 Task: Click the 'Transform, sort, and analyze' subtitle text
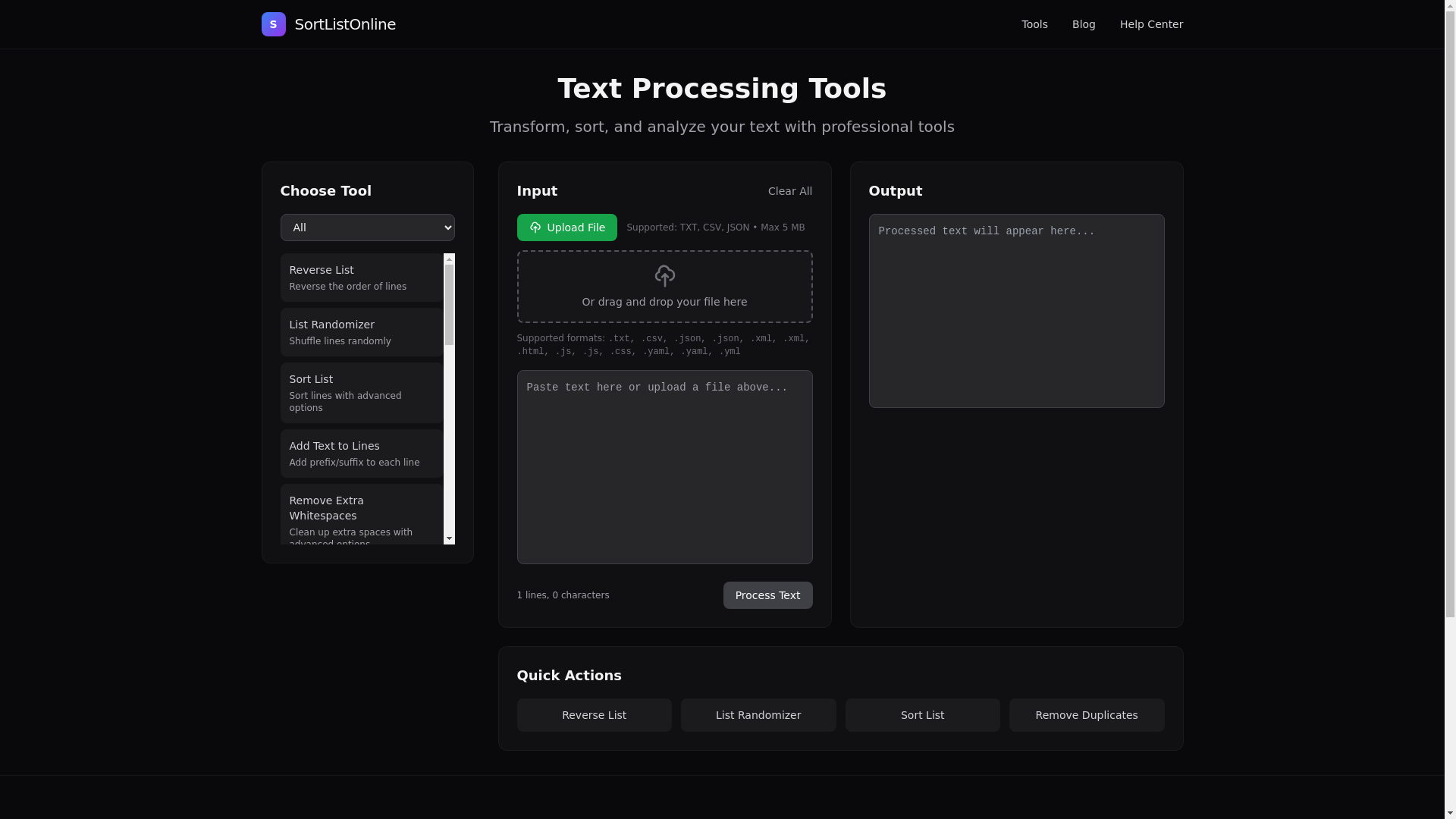[x=722, y=127]
